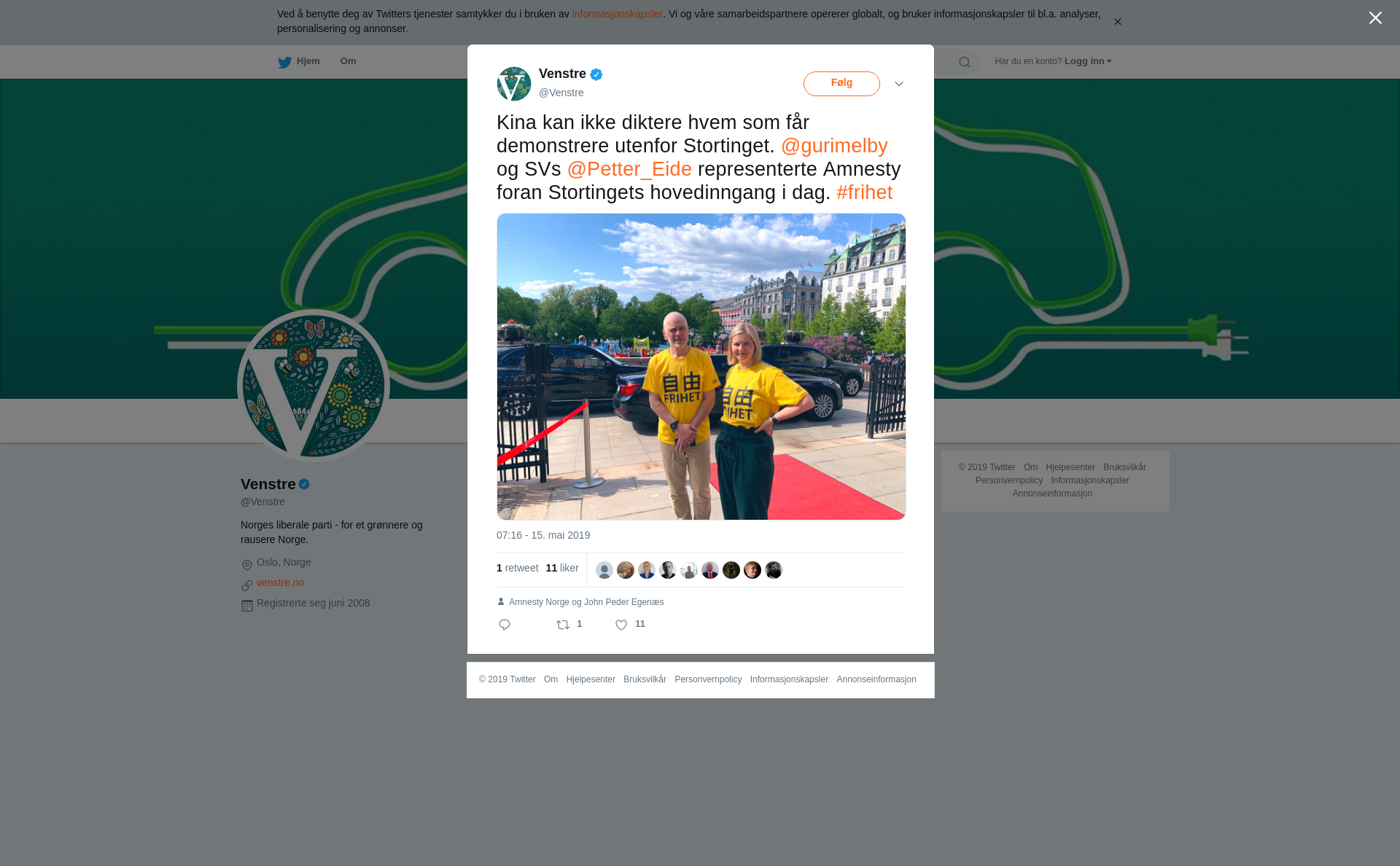Click the retweet arrows icon
1400x866 pixels.
point(563,625)
